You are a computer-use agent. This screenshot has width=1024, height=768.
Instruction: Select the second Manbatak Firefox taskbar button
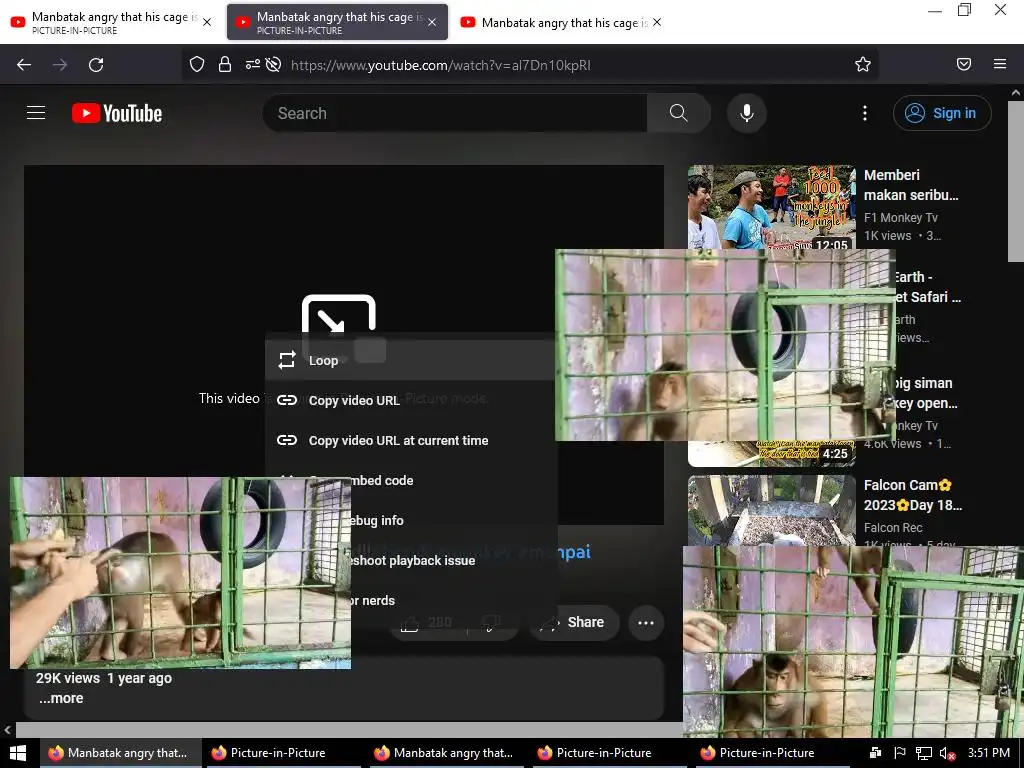point(447,753)
